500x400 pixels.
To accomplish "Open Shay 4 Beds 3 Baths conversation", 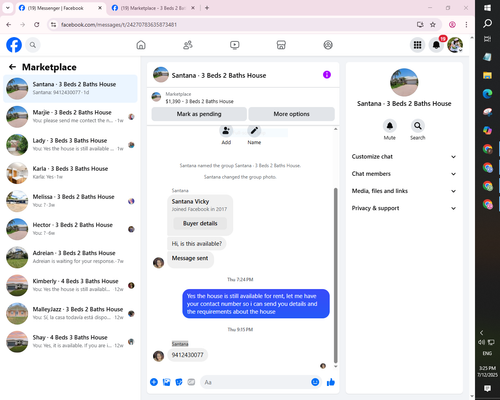I will [70, 341].
